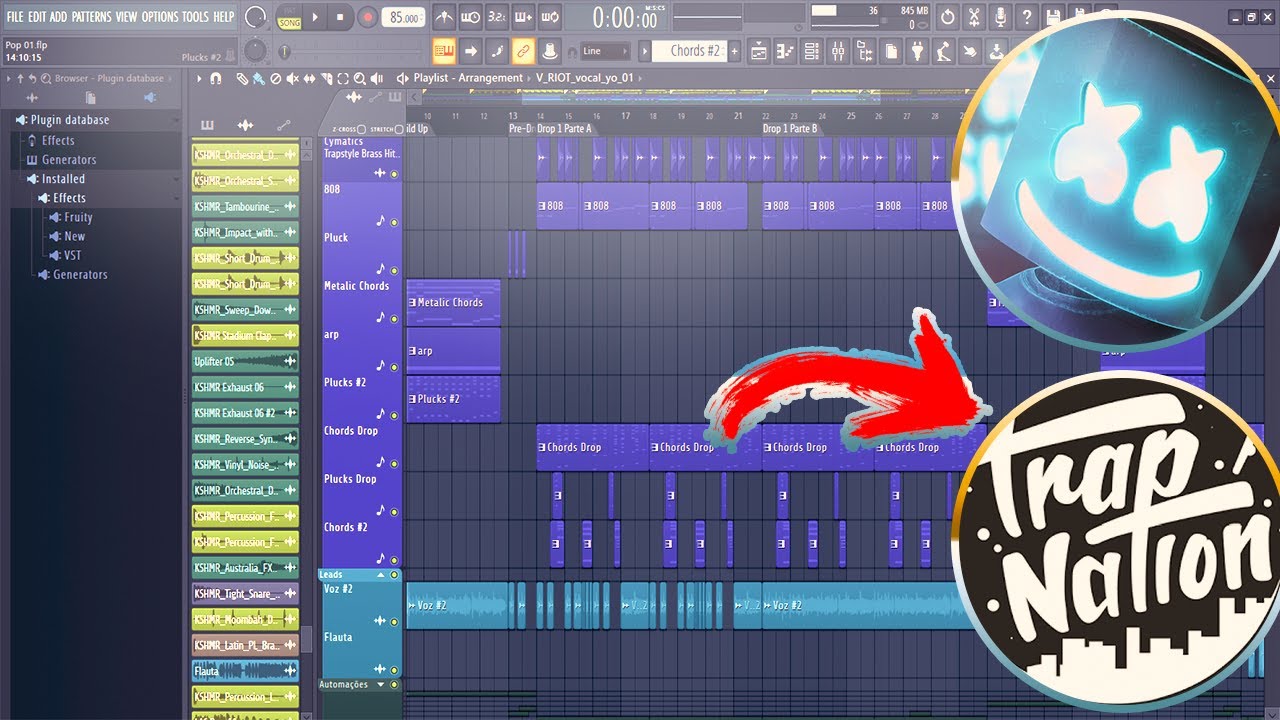Open the Piano roll view icon
The image size is (1280, 720).
(x=785, y=51)
